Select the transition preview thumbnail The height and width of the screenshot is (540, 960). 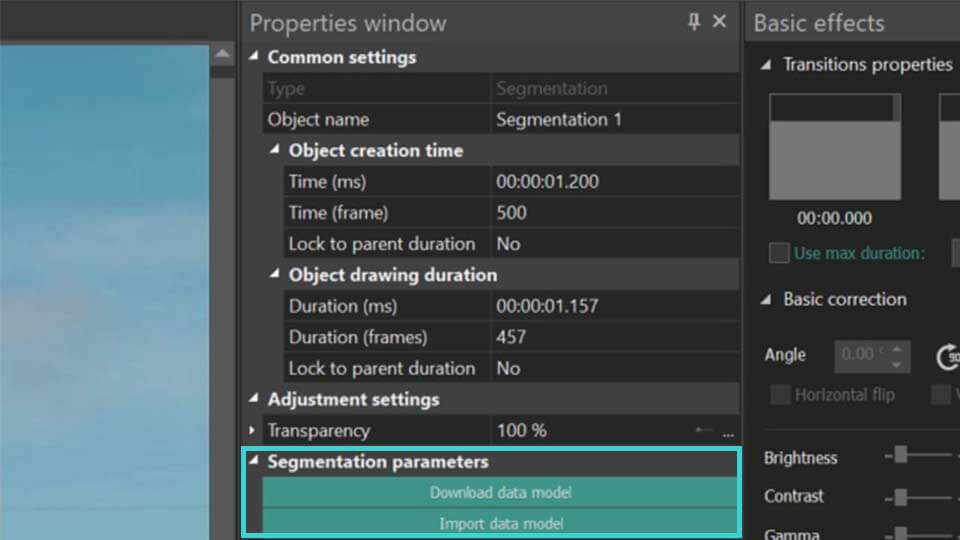tap(834, 147)
